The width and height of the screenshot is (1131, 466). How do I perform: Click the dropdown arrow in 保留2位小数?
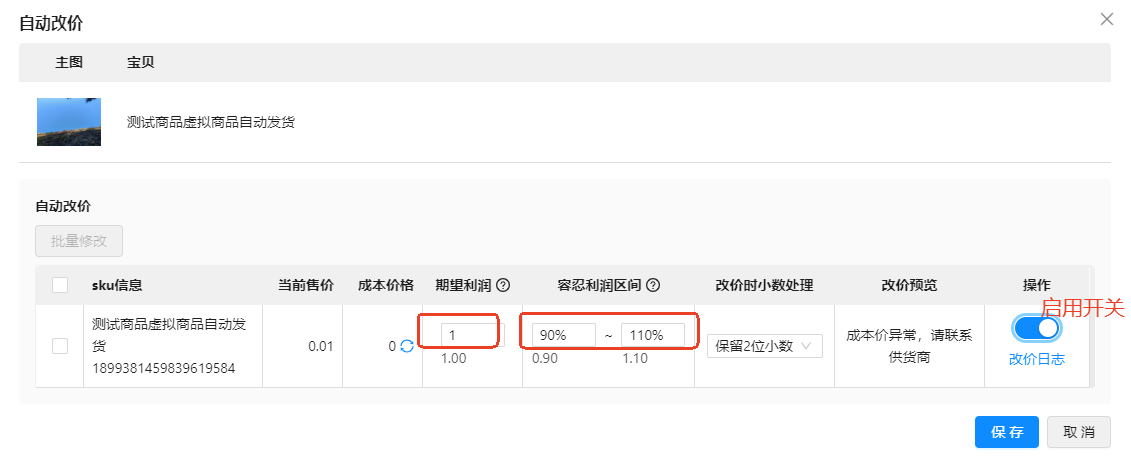[x=807, y=346]
